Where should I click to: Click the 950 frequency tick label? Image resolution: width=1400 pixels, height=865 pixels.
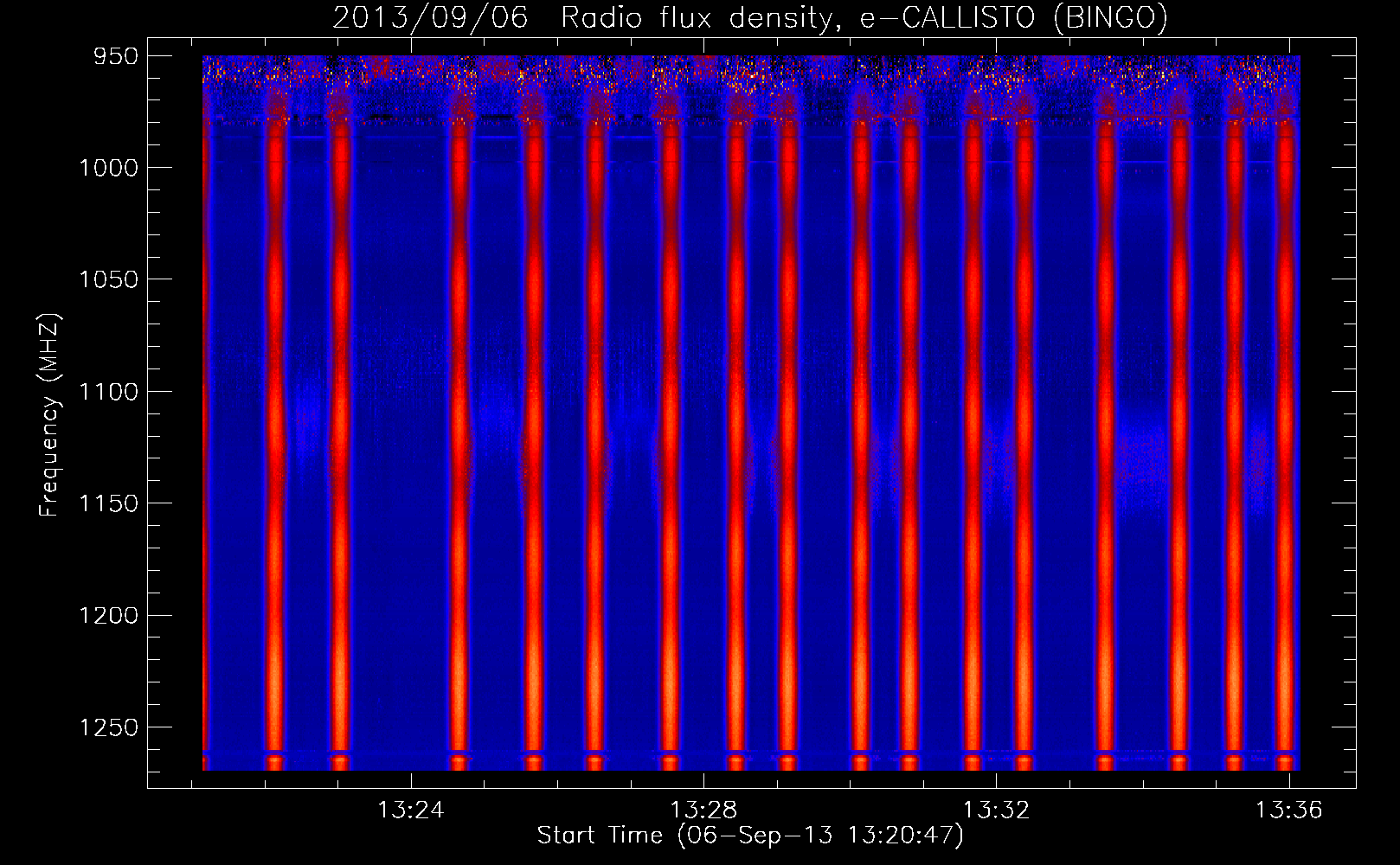[x=116, y=56]
